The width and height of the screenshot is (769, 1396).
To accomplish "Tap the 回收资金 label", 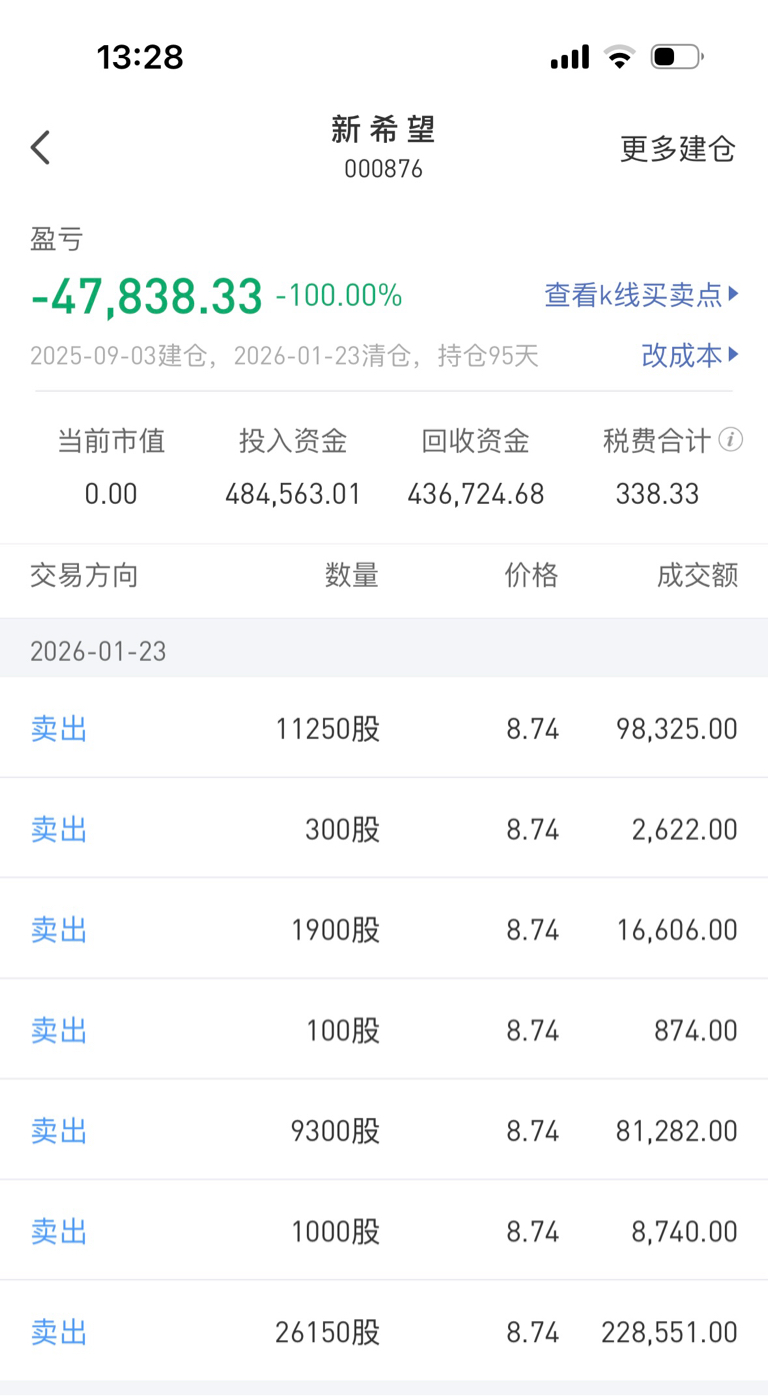I will pyautogui.click(x=476, y=441).
